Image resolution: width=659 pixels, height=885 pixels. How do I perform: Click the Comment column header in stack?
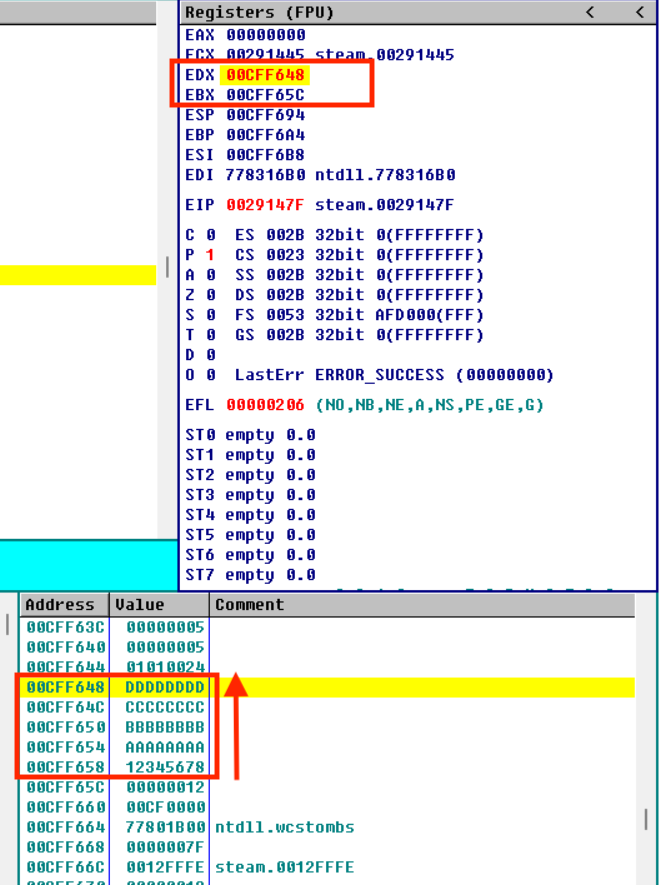(x=250, y=605)
